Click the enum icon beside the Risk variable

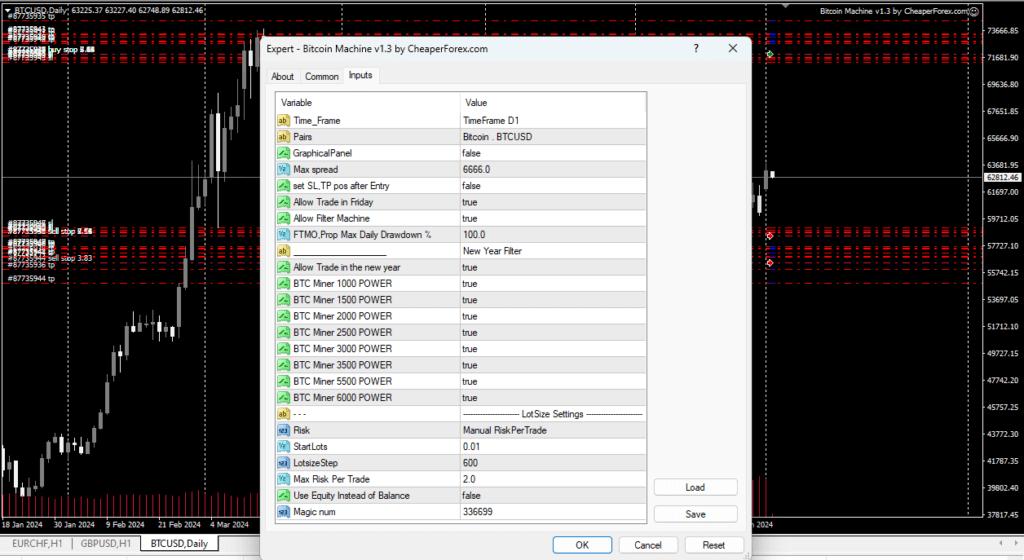[x=283, y=430]
